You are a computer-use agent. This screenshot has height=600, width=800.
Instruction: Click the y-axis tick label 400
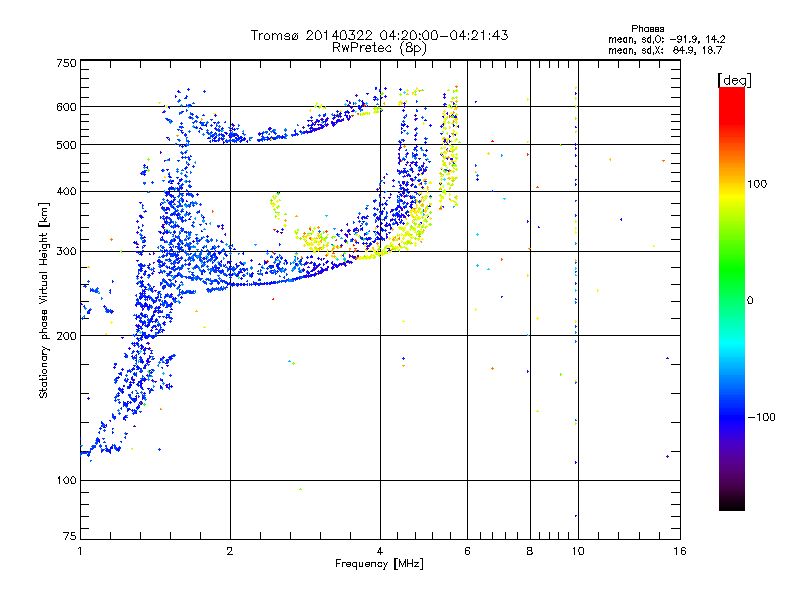click(66, 191)
